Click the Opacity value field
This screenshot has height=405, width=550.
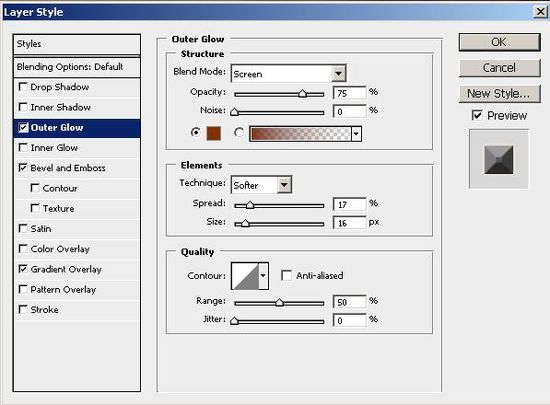[349, 93]
